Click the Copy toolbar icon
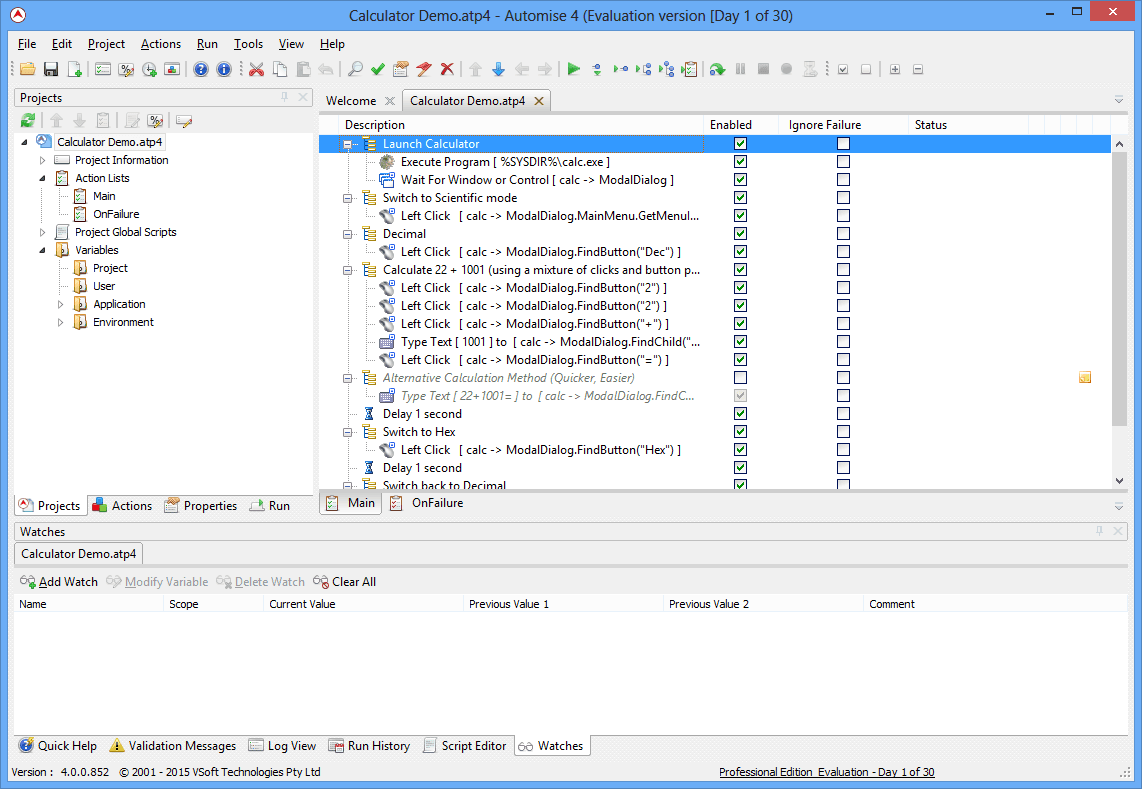Image resolution: width=1142 pixels, height=789 pixels. coord(280,69)
